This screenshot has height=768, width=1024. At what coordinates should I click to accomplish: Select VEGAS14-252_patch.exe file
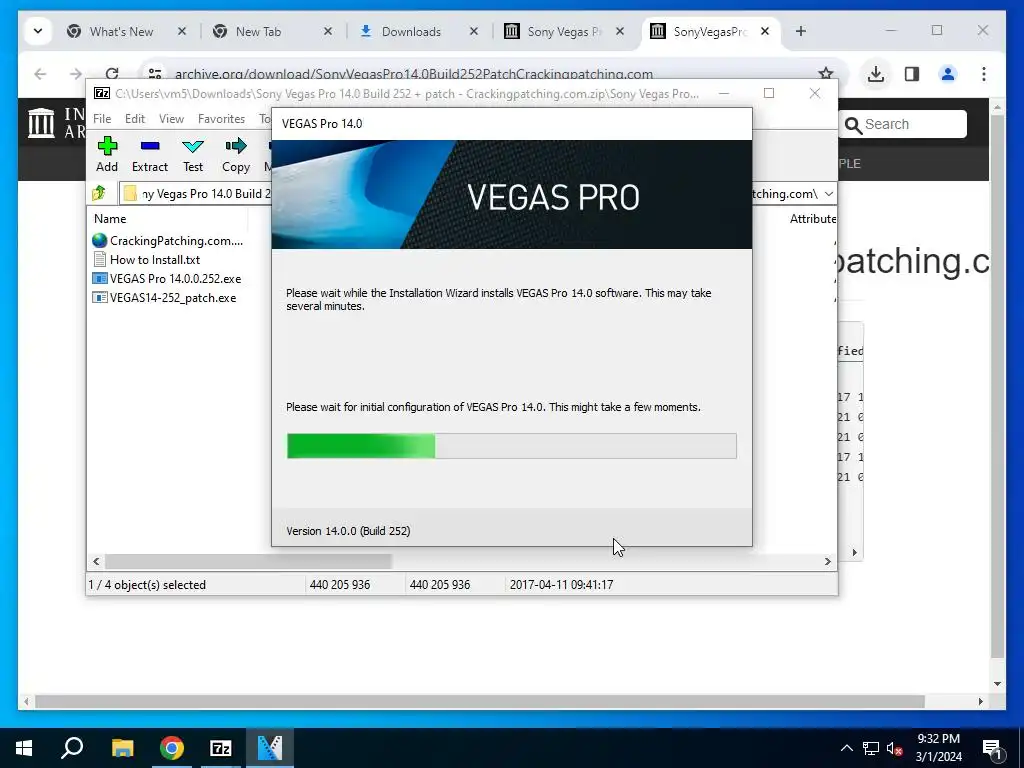coord(165,298)
